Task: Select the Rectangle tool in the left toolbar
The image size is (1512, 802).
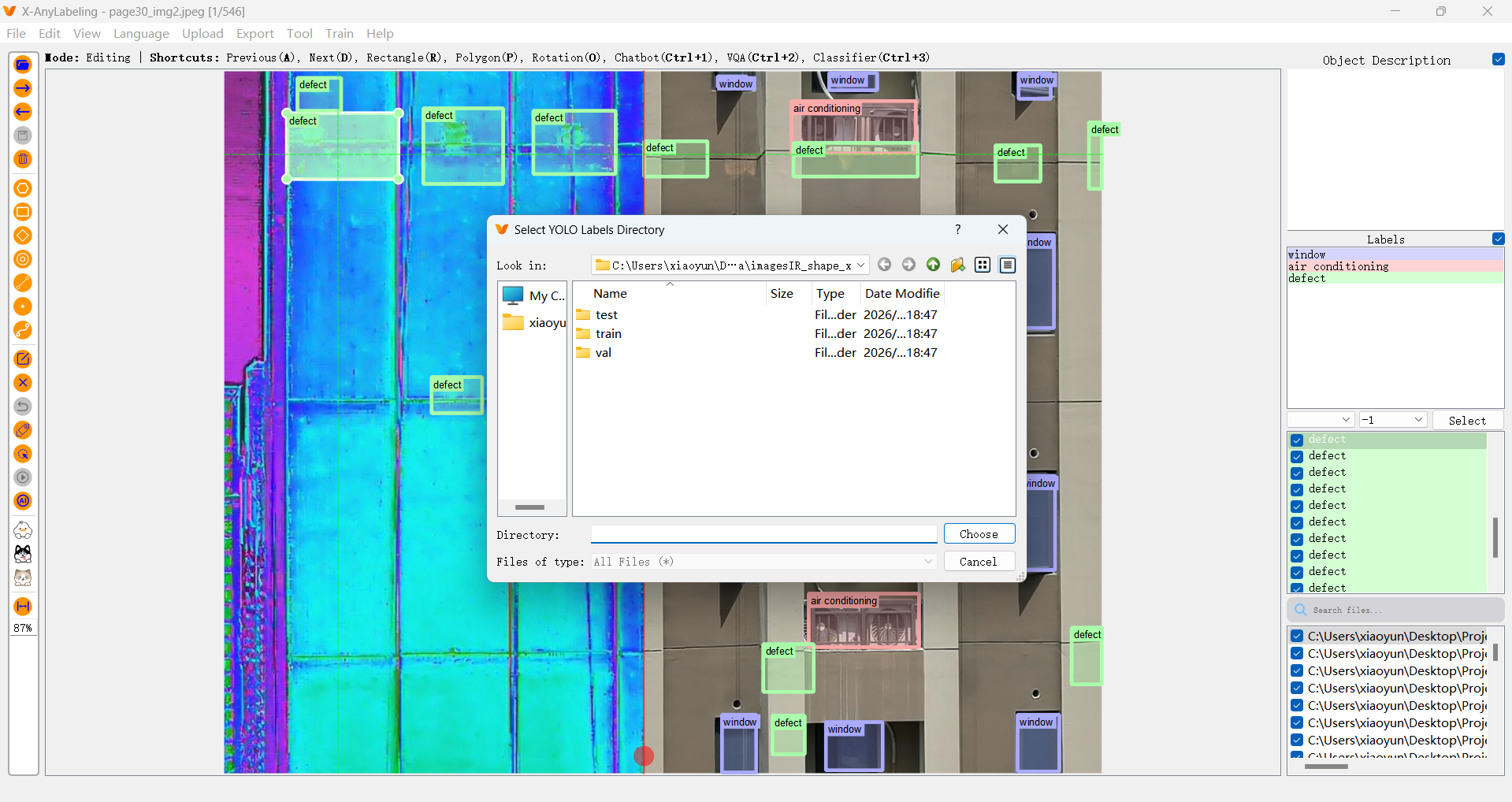Action: point(23,212)
